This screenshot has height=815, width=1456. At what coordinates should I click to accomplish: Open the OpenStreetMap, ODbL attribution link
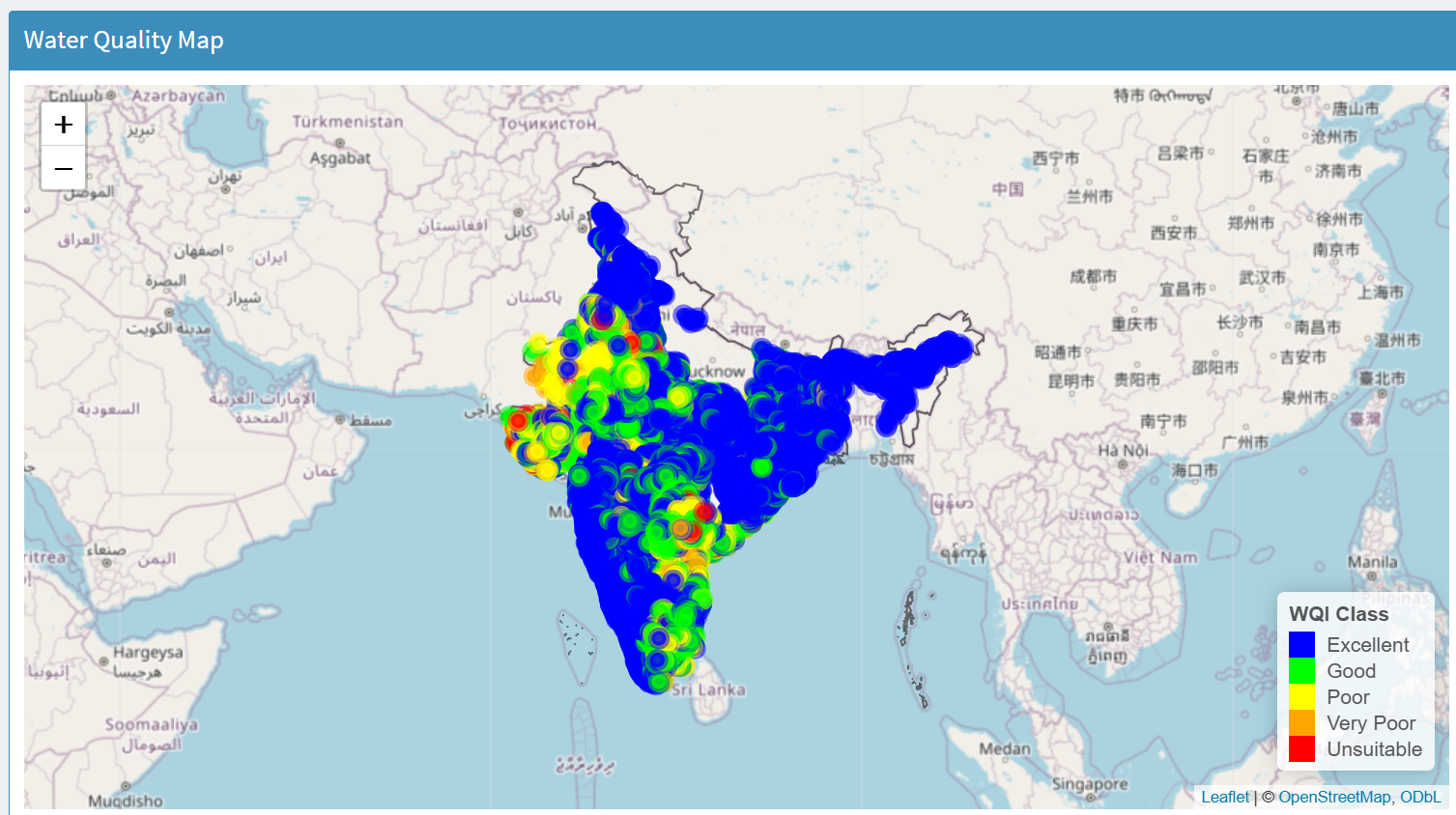tap(1359, 797)
